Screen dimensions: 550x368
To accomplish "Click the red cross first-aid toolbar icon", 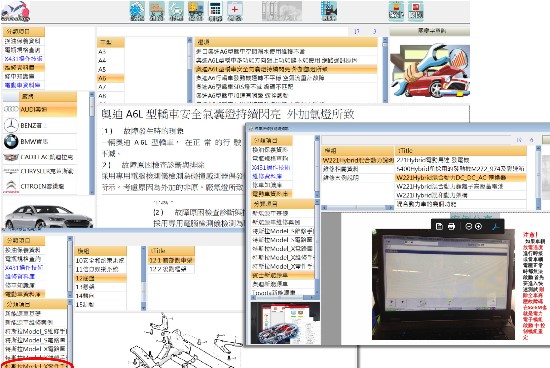I will click(235, 11).
